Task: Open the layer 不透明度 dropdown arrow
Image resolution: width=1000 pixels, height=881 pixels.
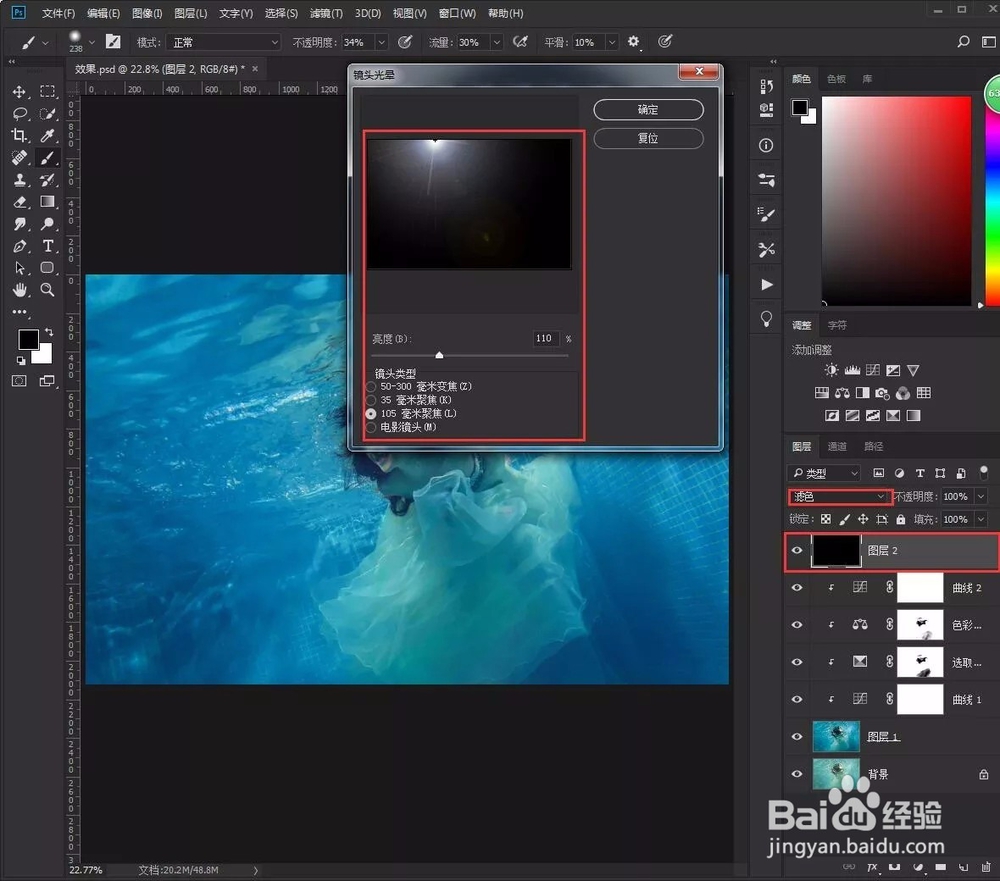Action: pyautogui.click(x=980, y=496)
